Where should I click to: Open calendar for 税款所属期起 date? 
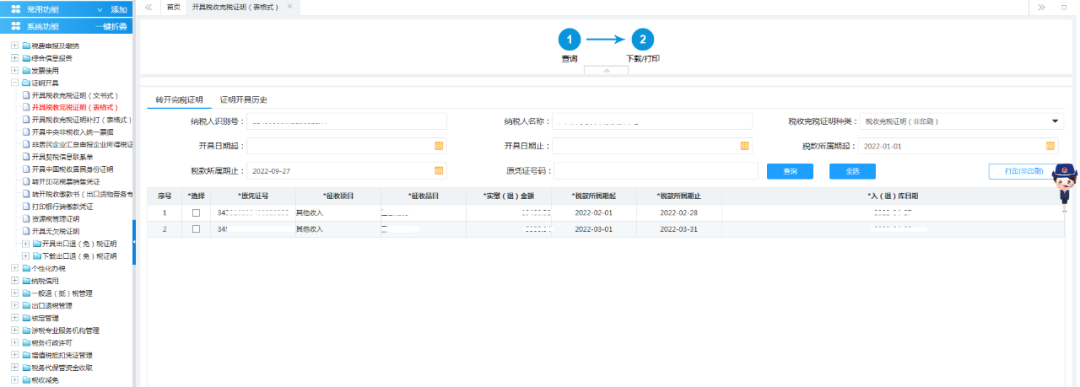1050,146
